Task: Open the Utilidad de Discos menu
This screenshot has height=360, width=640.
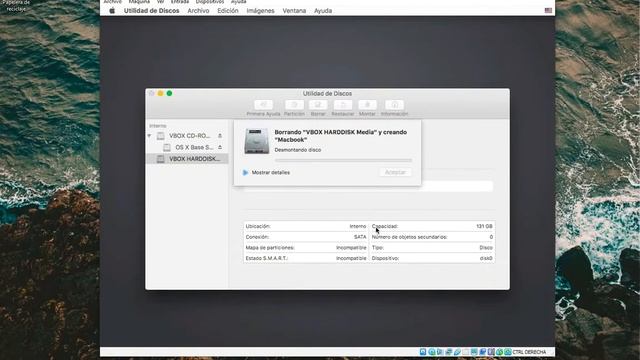Action: tap(151, 11)
